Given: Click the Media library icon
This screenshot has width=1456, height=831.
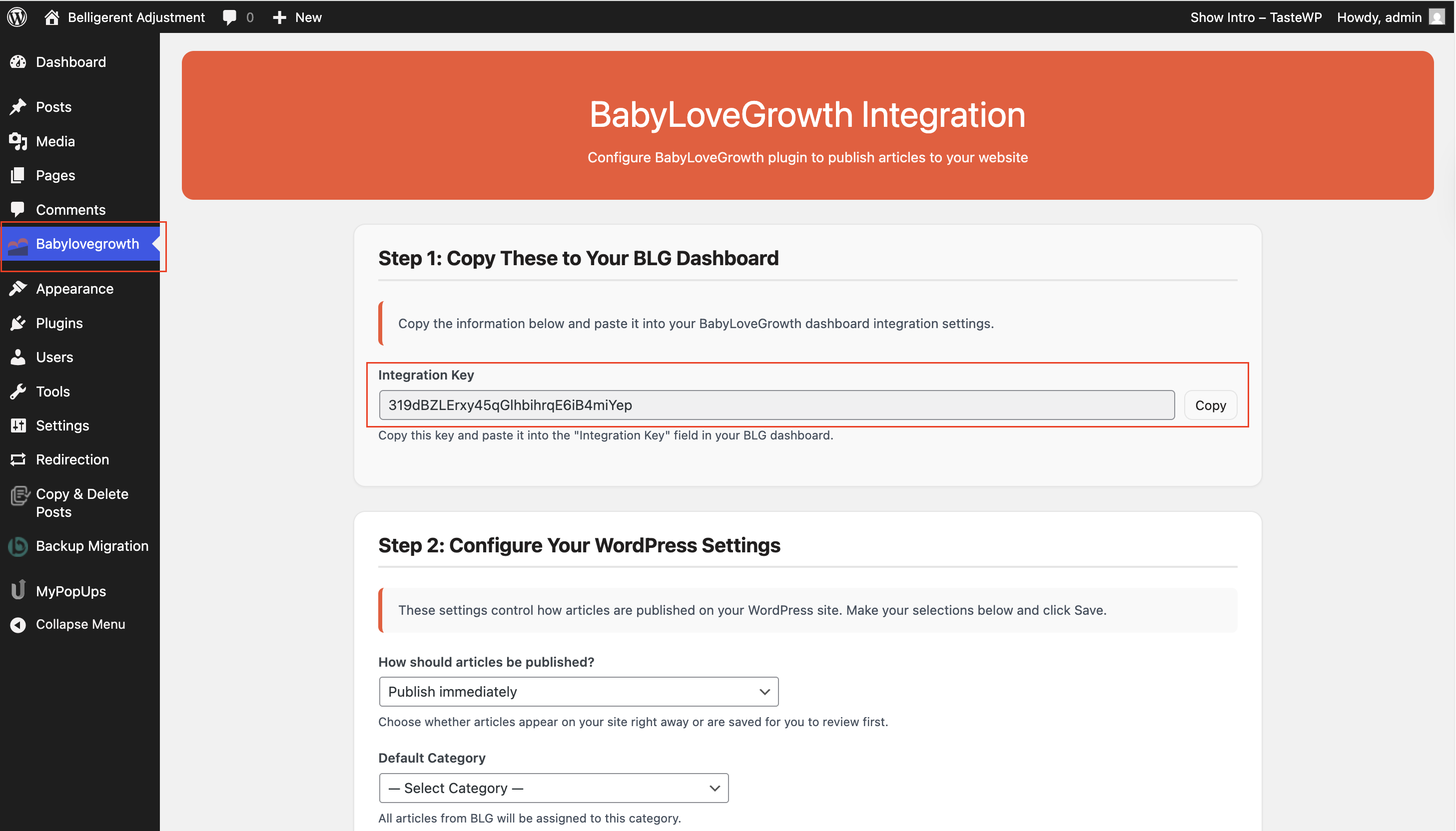Looking at the screenshot, I should coord(18,141).
